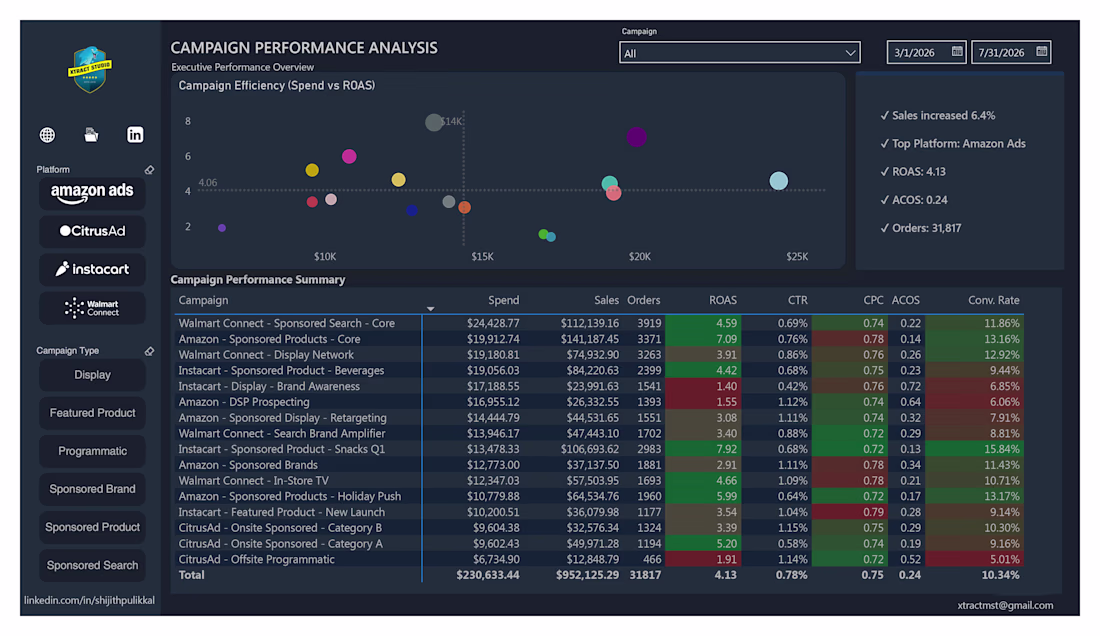Click the end date field 7/31/2026
The height and width of the screenshot is (636, 1100).
tap(1011, 53)
